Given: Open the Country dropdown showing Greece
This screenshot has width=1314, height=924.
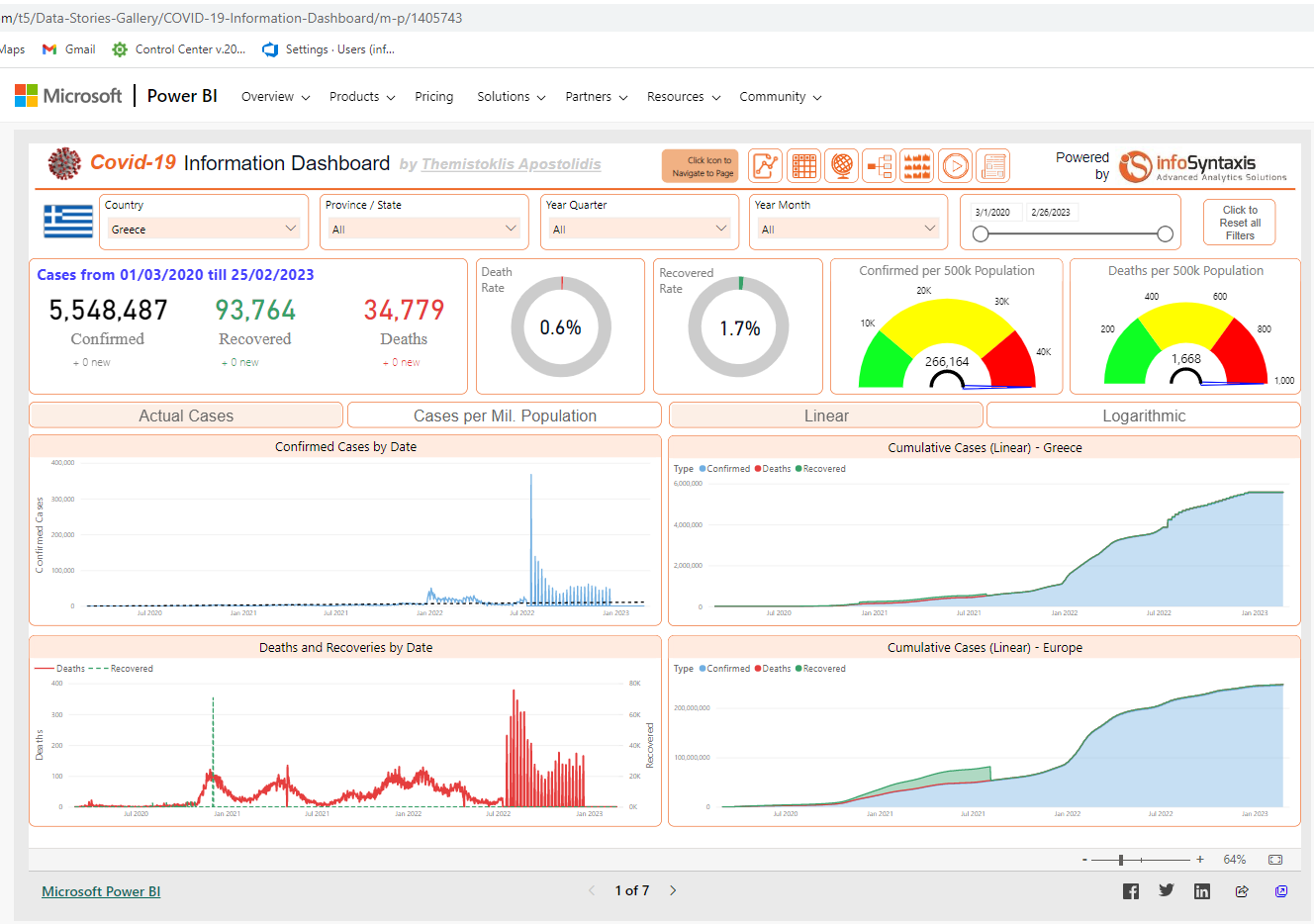Looking at the screenshot, I should pos(203,229).
